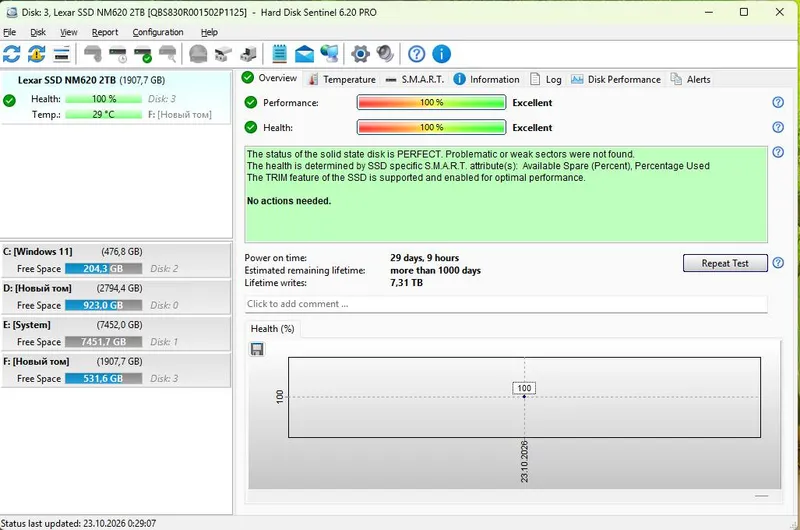Click the 531,6 GB free space bar
The image size is (800, 530).
pos(104,379)
